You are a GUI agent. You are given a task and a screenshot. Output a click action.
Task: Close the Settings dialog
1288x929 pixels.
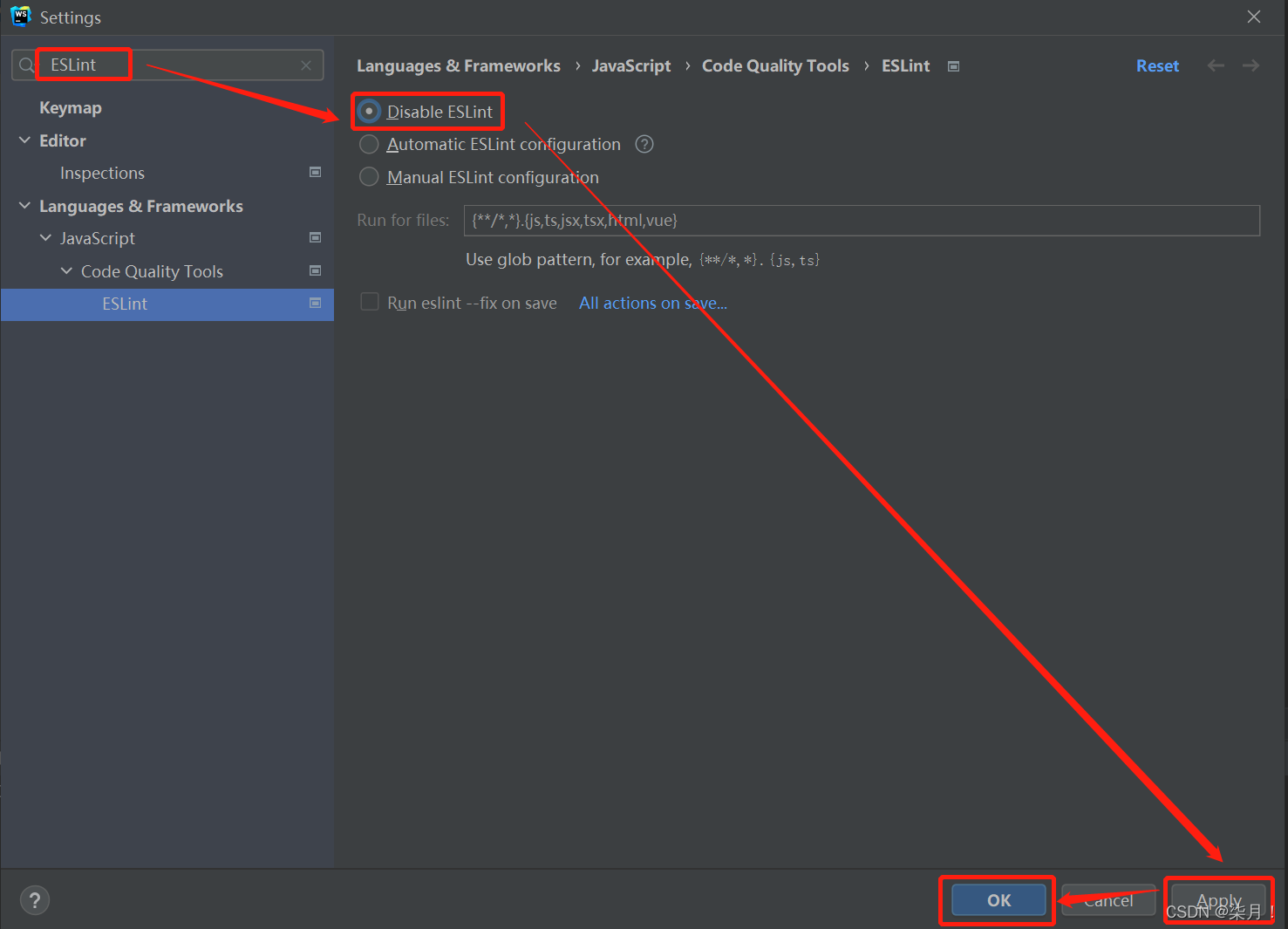click(1254, 17)
